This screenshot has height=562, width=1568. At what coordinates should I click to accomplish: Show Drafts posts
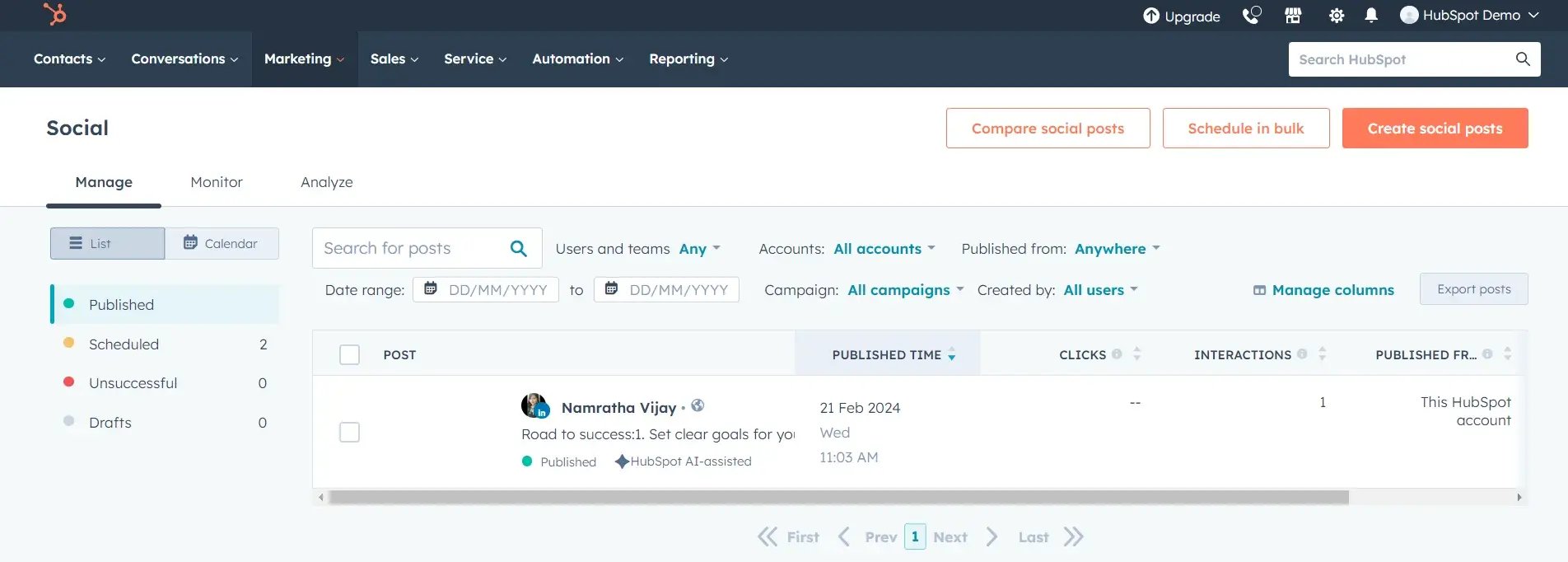point(165,423)
